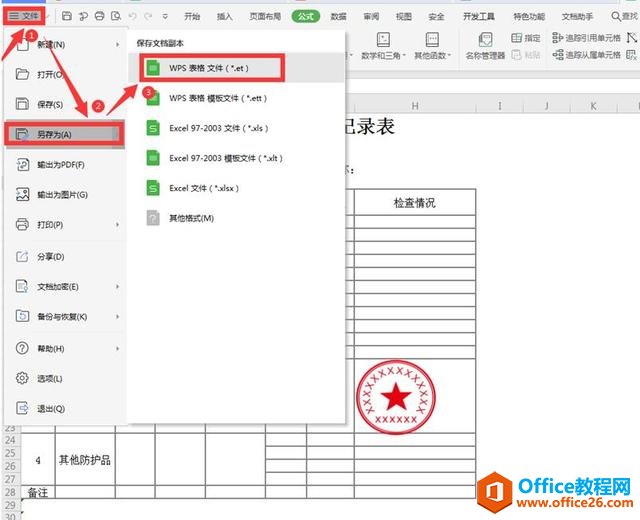Choose 打印(P) in the file menu
The height and width of the screenshot is (520, 640).
click(64, 224)
